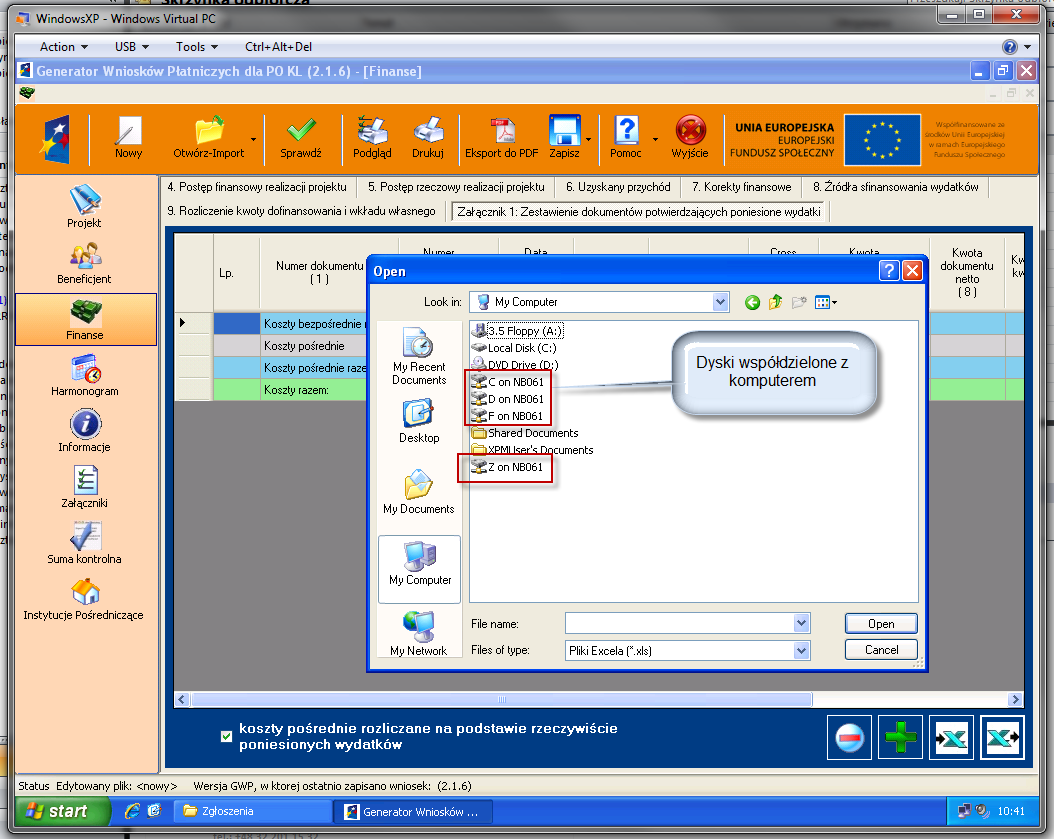The width and height of the screenshot is (1054, 839).
Task: Open the USB menu in Virtual PC
Action: 132,46
